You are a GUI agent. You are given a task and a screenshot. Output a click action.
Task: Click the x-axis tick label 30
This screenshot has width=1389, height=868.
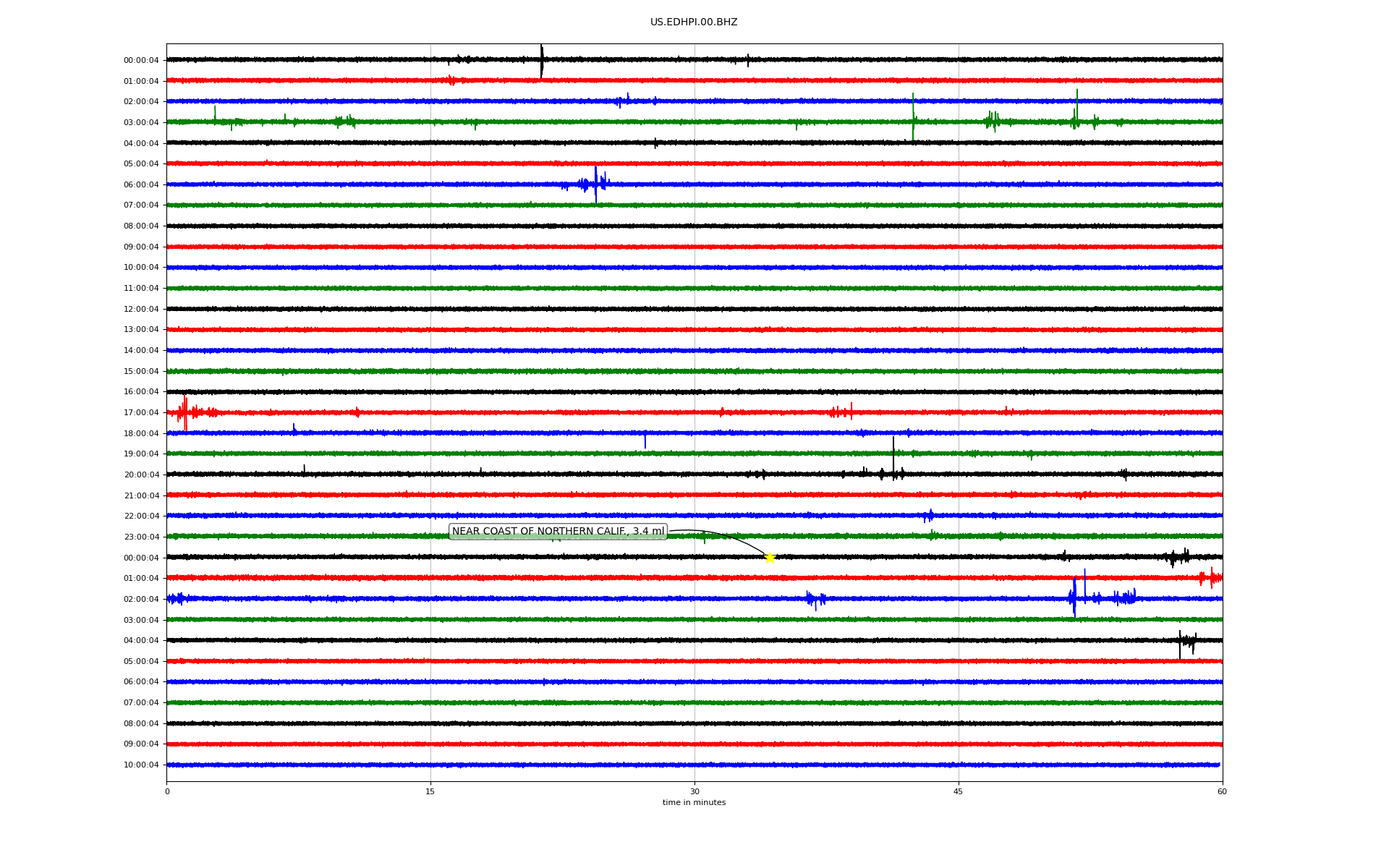[694, 791]
